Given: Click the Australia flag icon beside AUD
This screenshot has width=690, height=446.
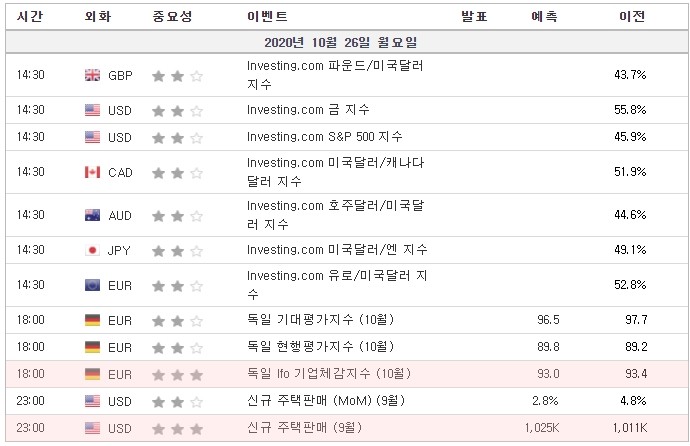Looking at the screenshot, I should tap(92, 215).
